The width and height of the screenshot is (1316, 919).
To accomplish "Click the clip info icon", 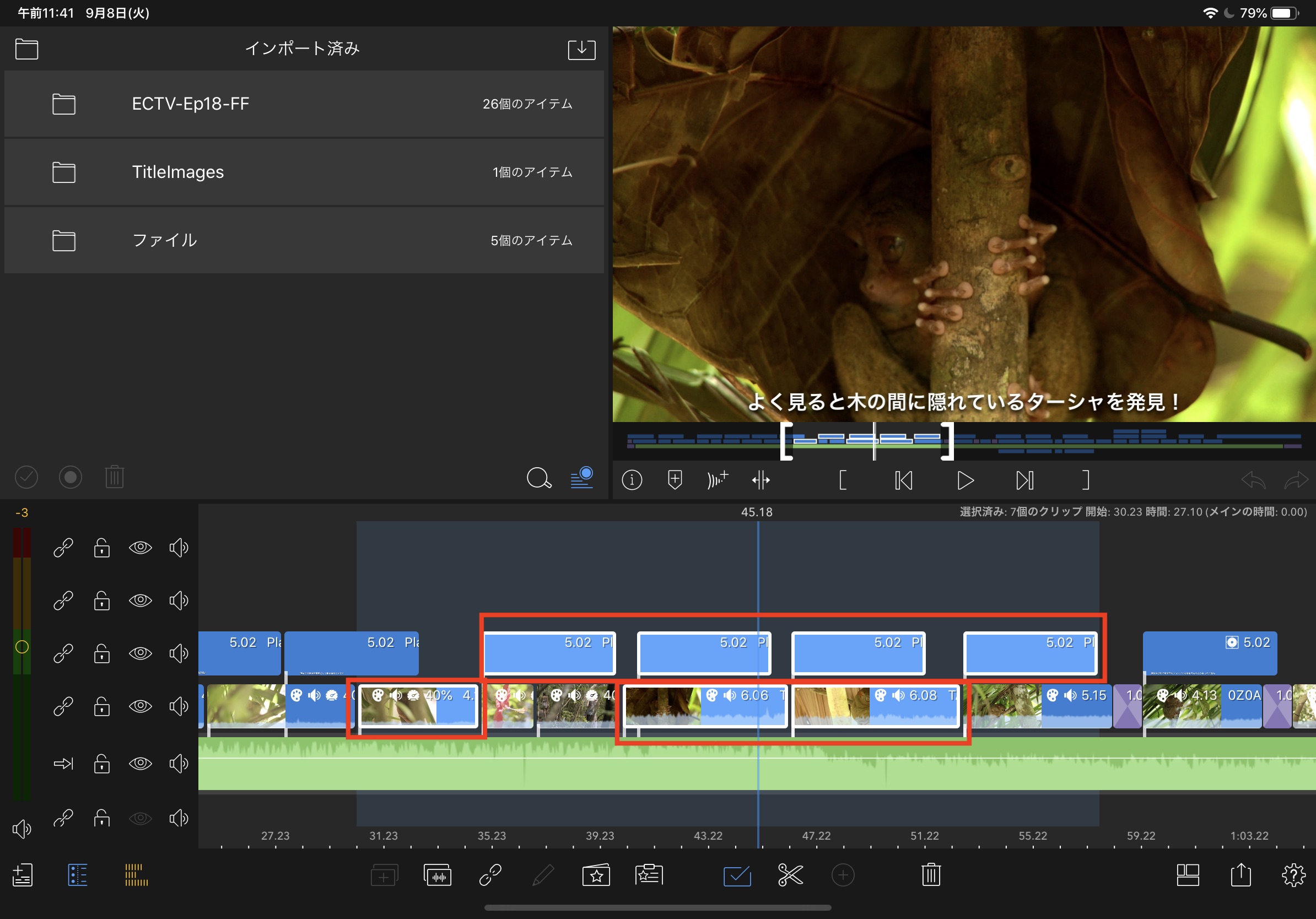I will click(632, 480).
